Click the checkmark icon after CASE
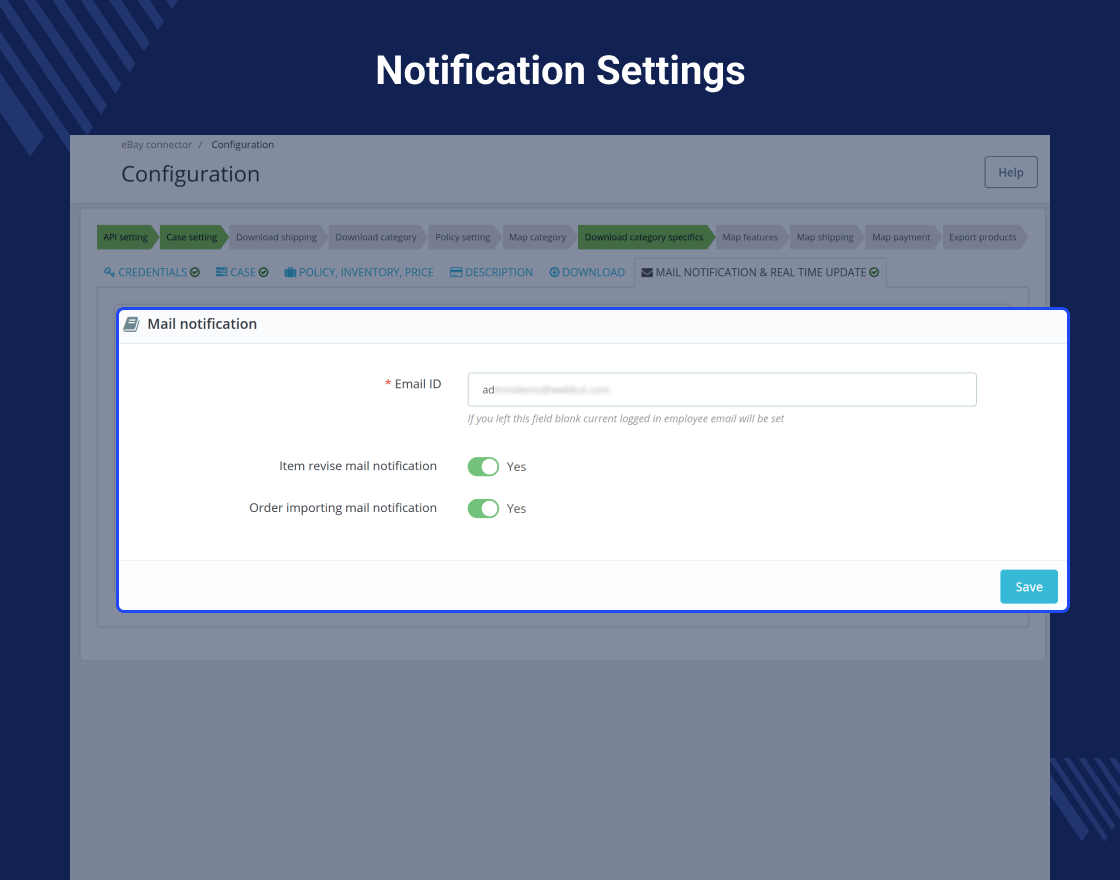Viewport: 1120px width, 880px height. (x=264, y=272)
